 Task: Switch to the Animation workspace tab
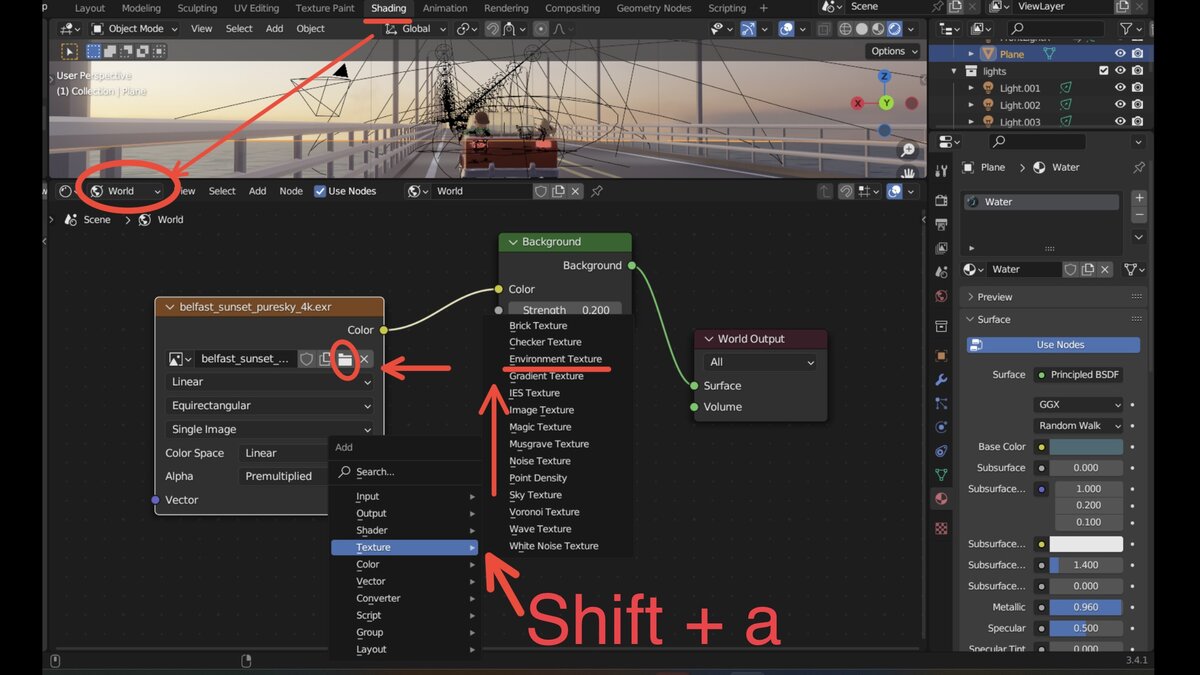click(x=445, y=8)
